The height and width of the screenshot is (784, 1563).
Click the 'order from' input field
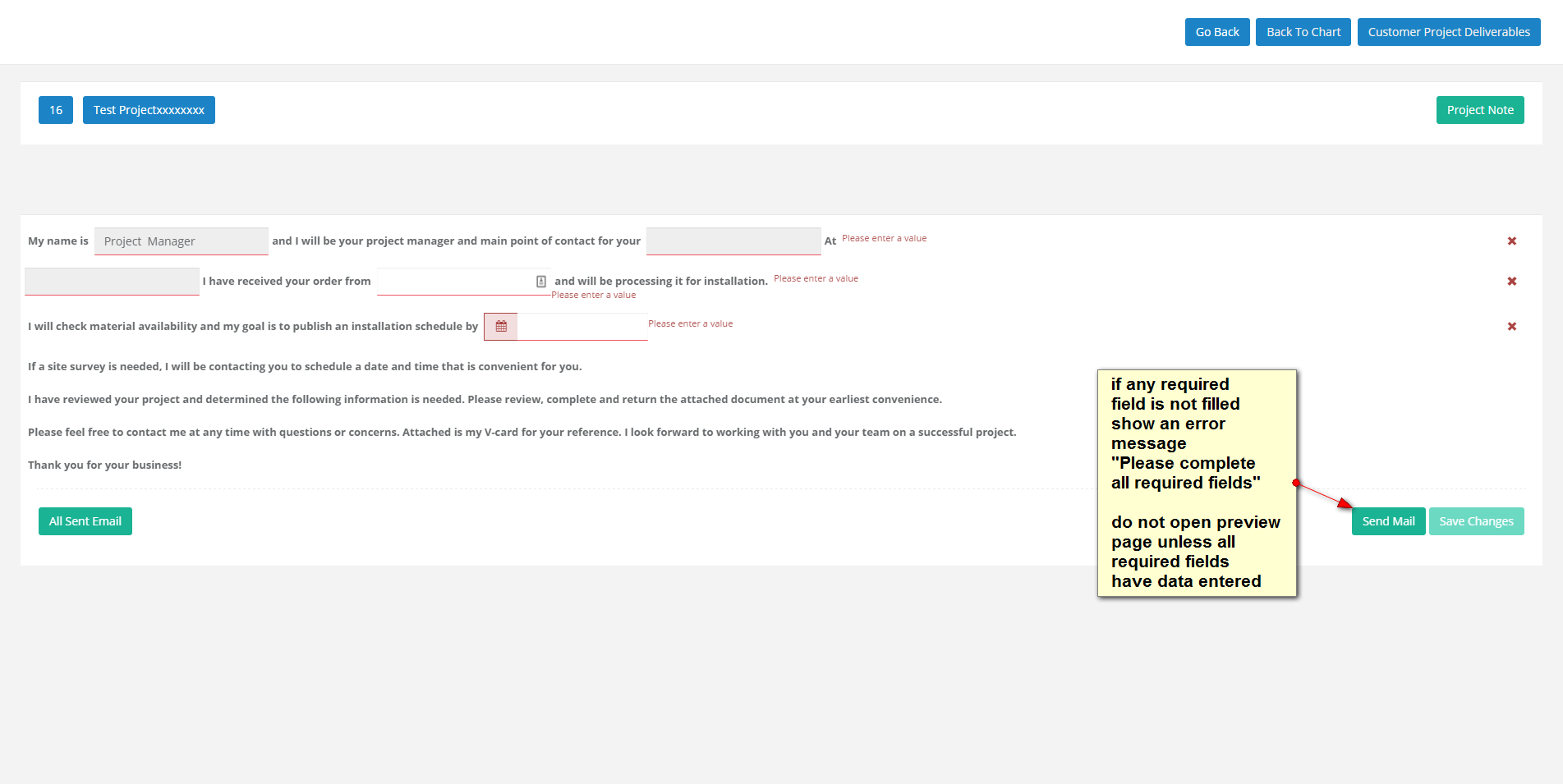463,282
